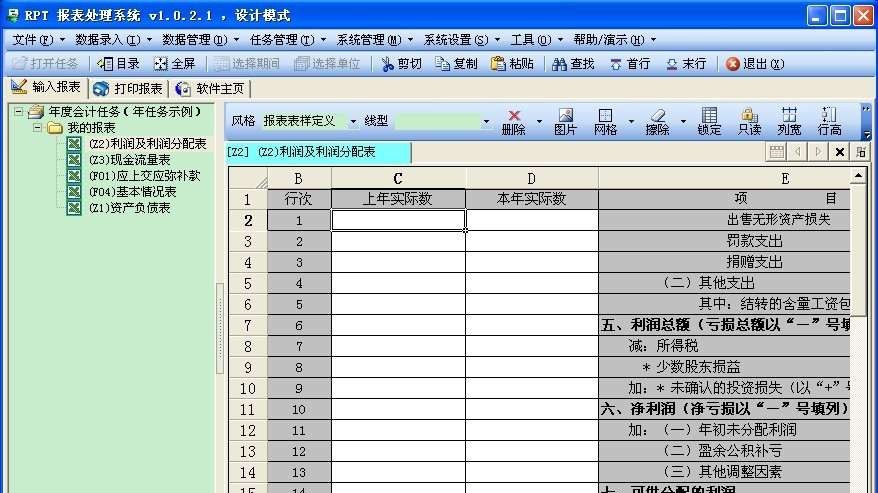Switch to the 打印报表 tab

click(x=128, y=89)
